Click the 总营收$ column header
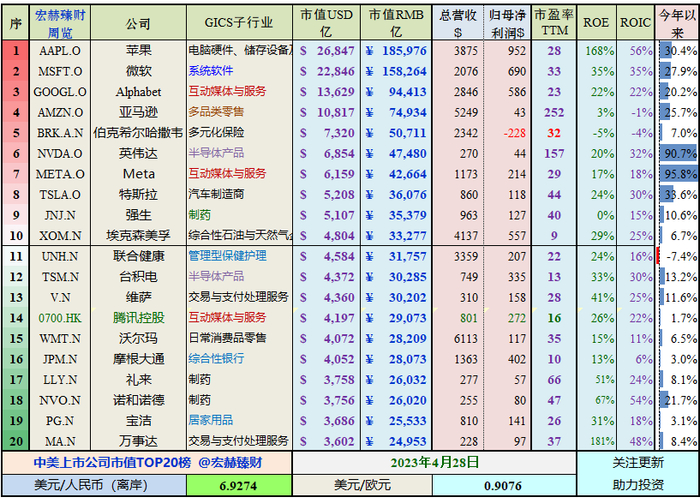Screen dimensions: 700x498 tap(458, 23)
